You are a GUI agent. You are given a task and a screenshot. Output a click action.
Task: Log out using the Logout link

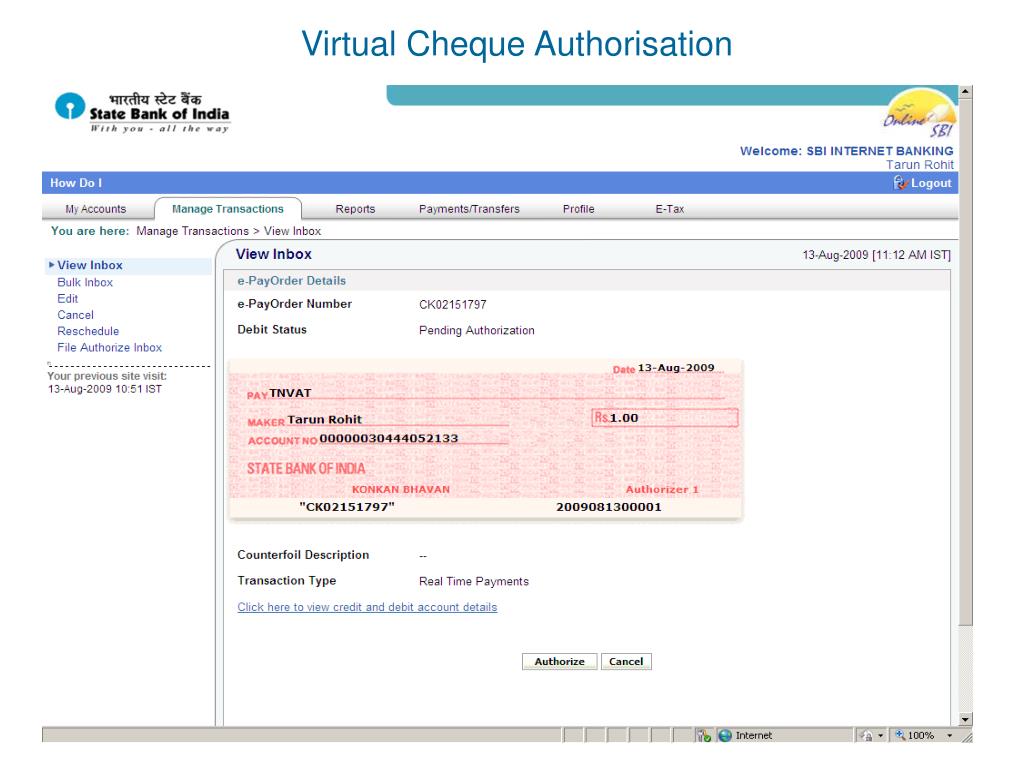coord(931,183)
